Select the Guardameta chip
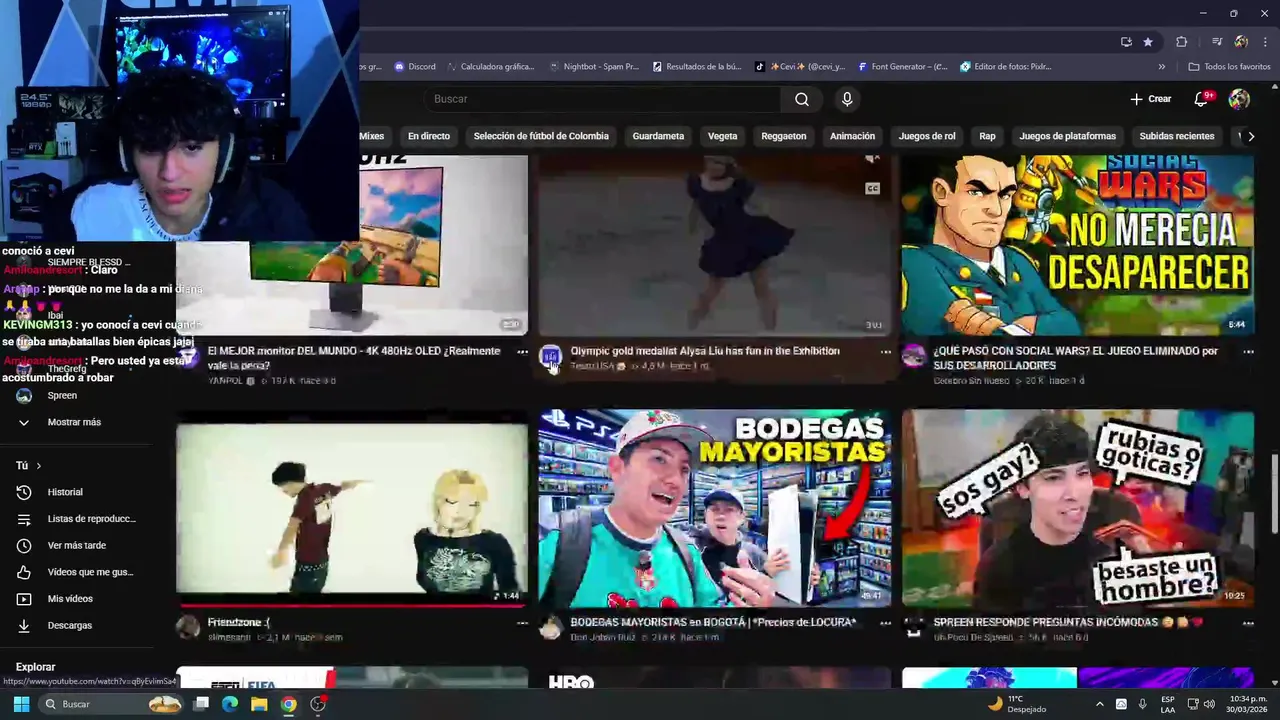 (x=658, y=136)
